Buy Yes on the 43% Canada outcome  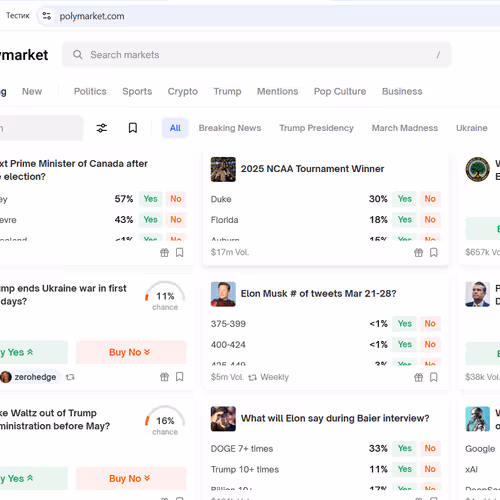tap(150, 220)
